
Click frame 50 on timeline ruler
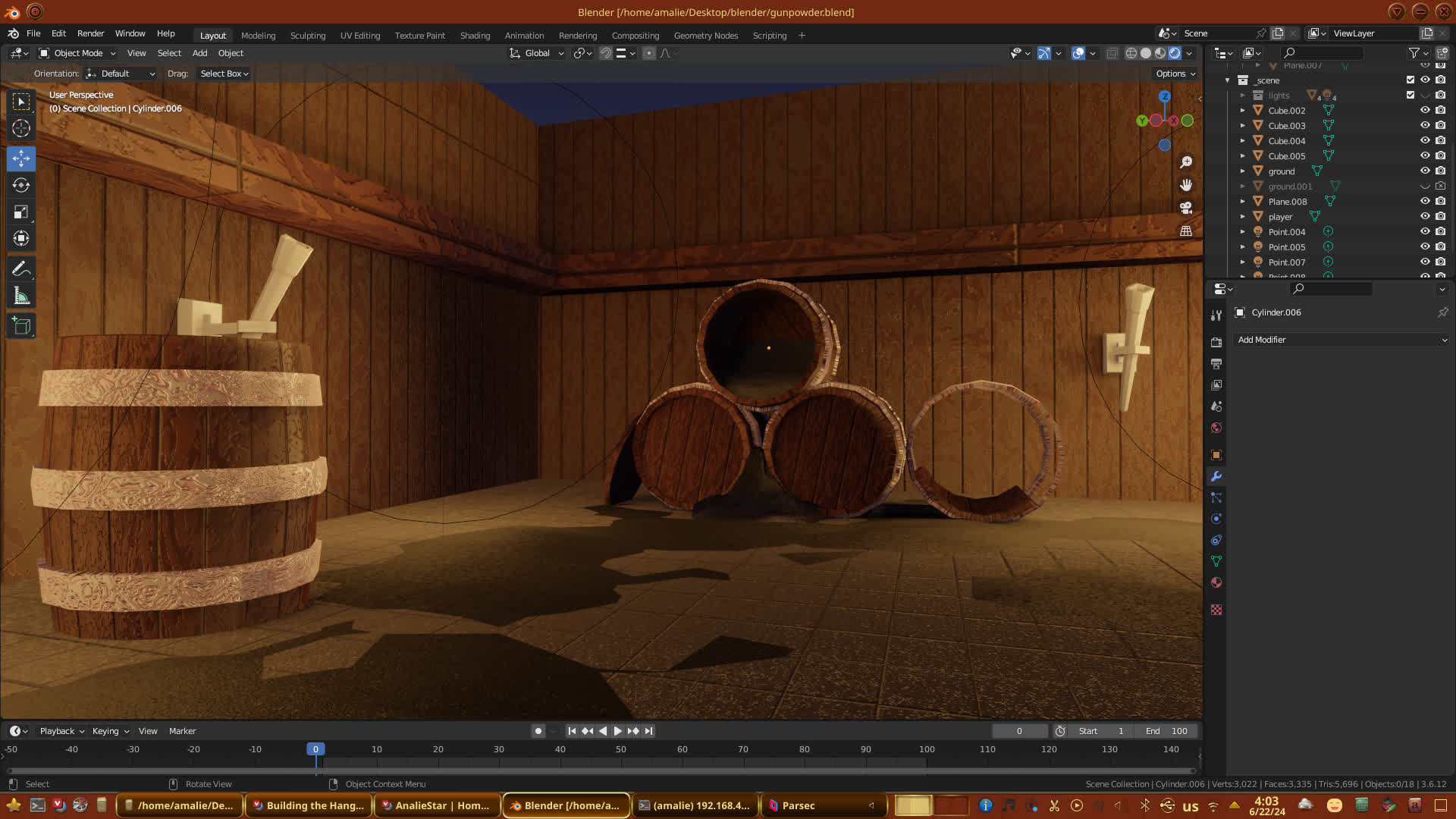pyautogui.click(x=621, y=749)
